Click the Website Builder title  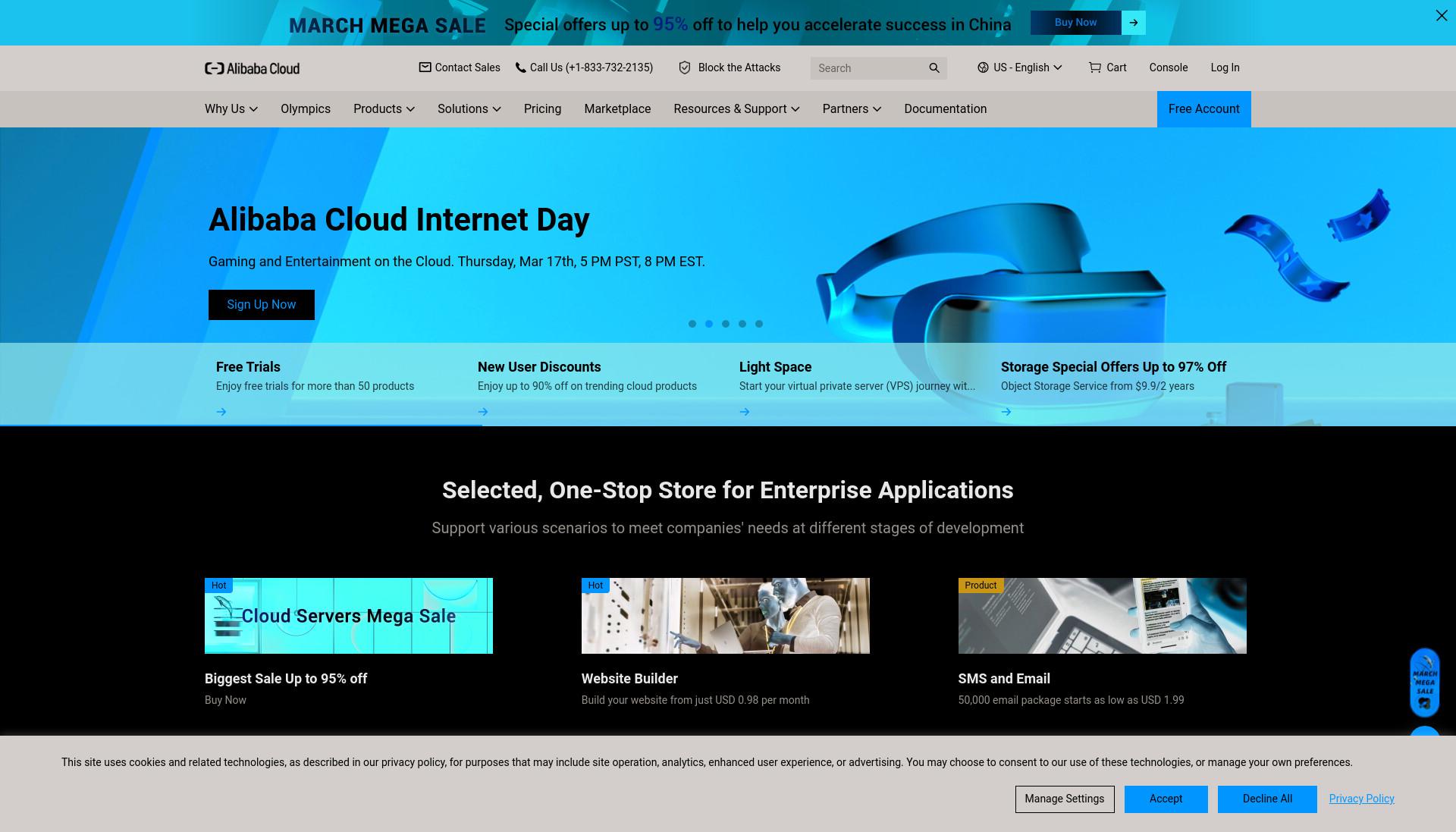[629, 679]
